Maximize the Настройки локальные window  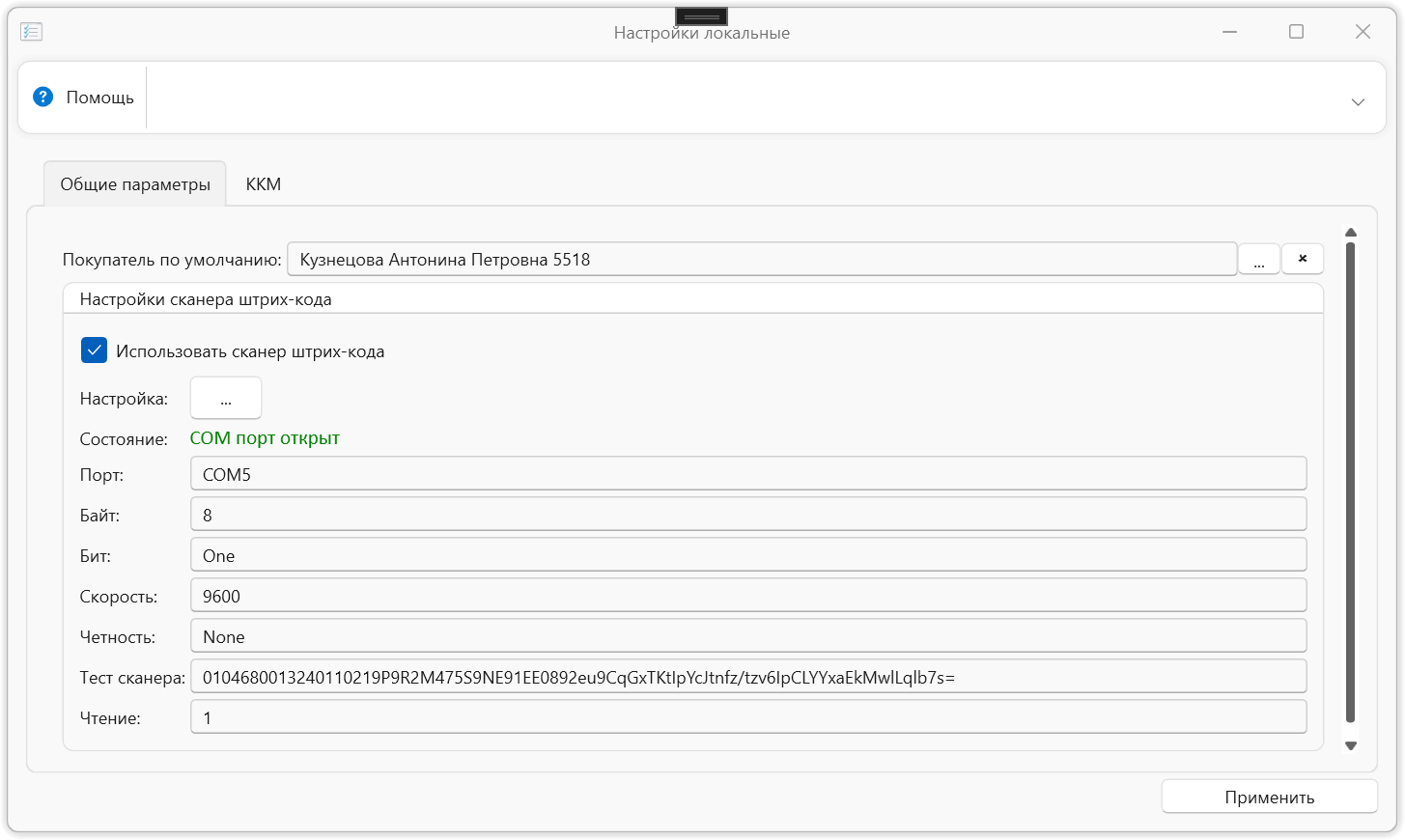click(x=1296, y=32)
